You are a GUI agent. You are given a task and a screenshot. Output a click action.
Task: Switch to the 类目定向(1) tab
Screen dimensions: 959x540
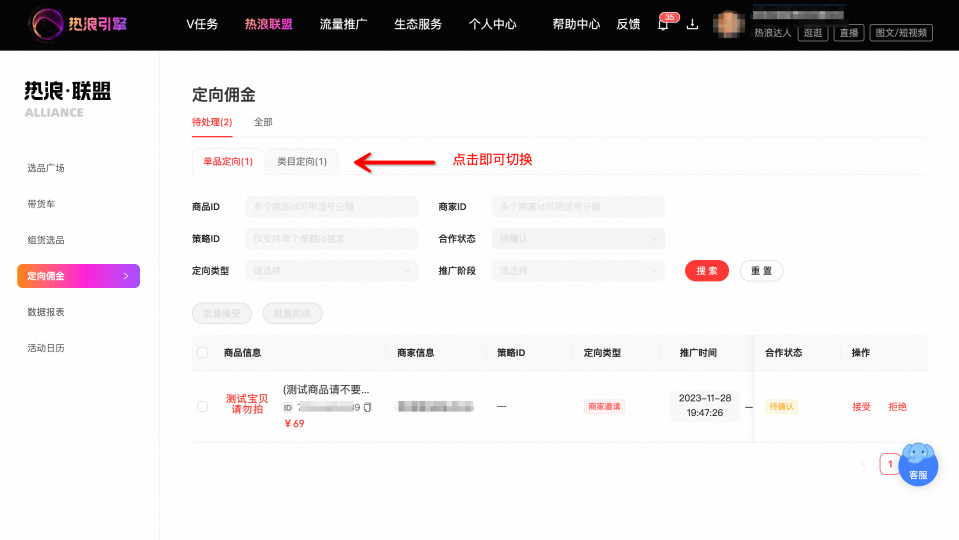[x=302, y=161]
